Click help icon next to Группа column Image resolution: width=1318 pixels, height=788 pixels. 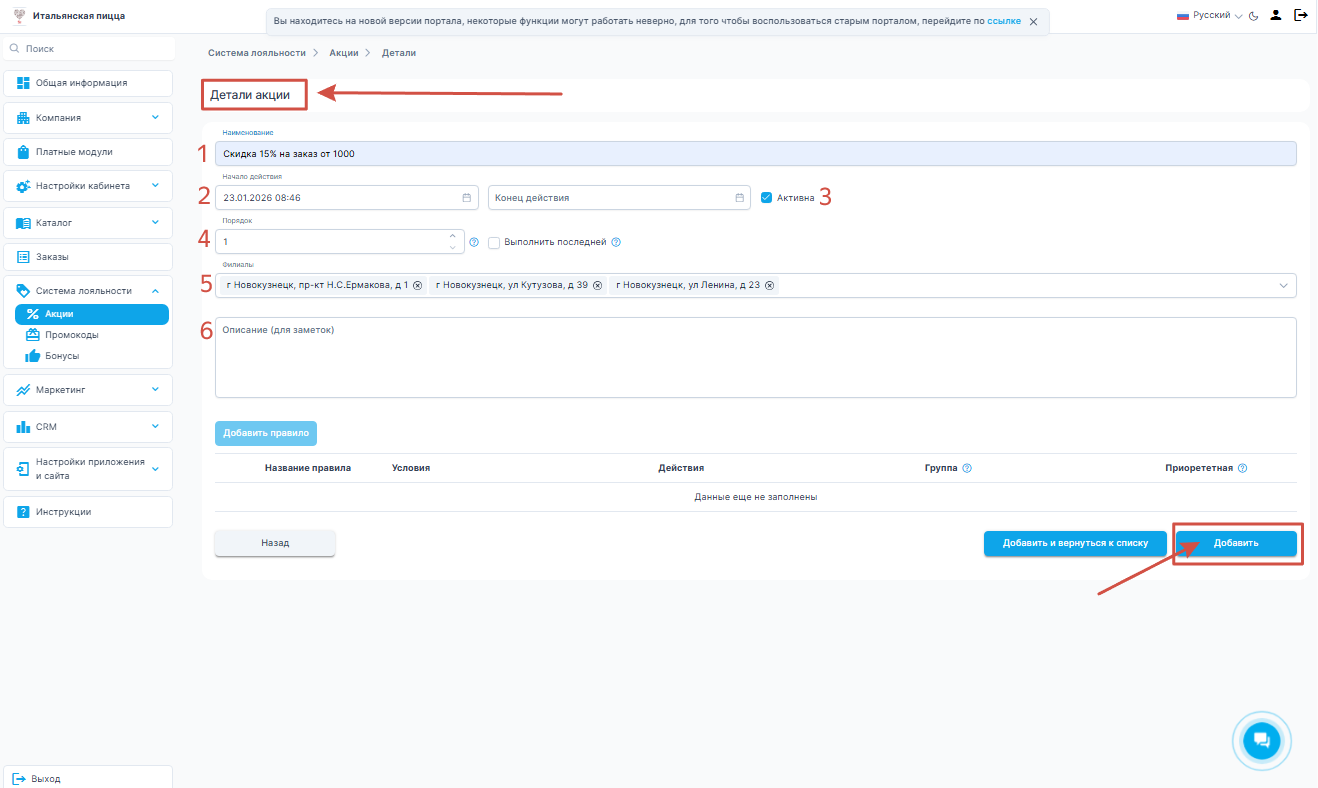(967, 468)
